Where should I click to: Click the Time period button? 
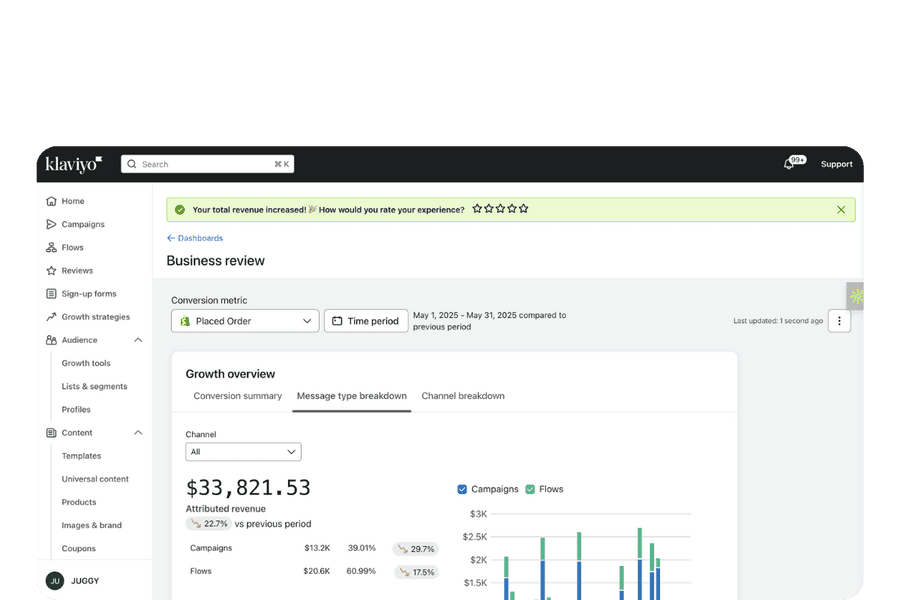[x=366, y=321]
